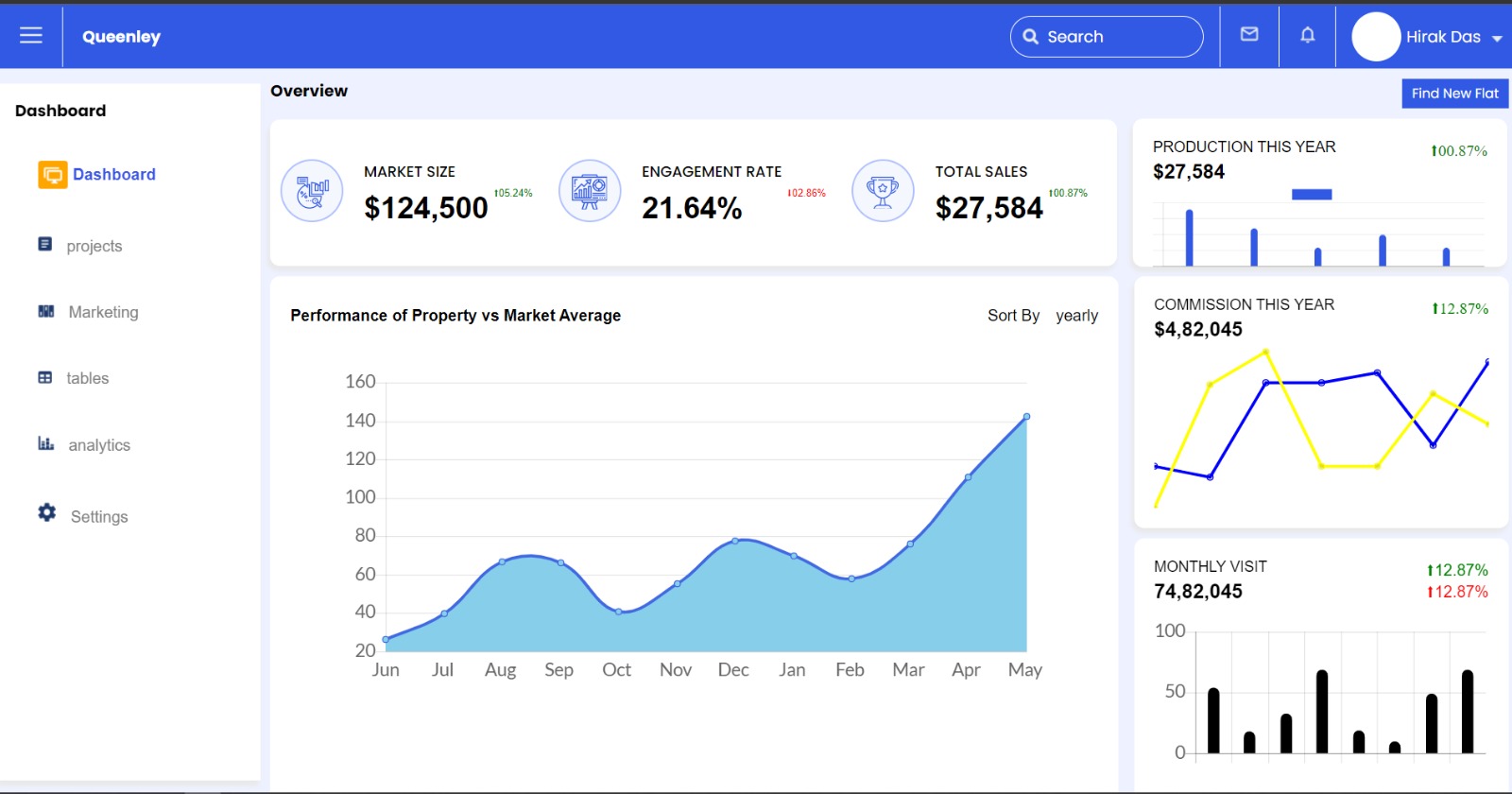Image resolution: width=1512 pixels, height=794 pixels.
Task: Expand the Hirak Das user dropdown
Action: pos(1497,39)
